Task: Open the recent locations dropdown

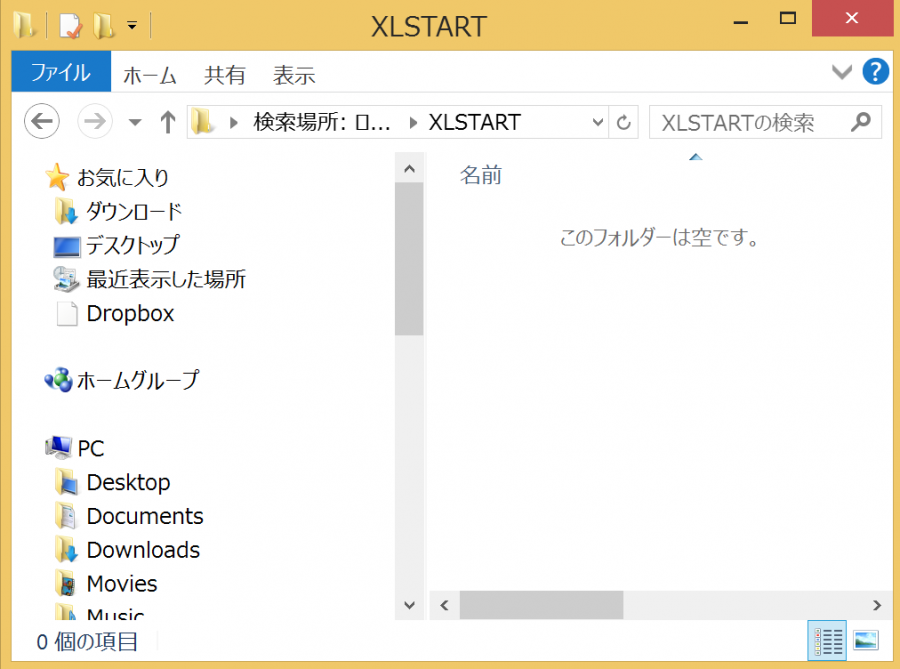Action: pyautogui.click(x=134, y=122)
